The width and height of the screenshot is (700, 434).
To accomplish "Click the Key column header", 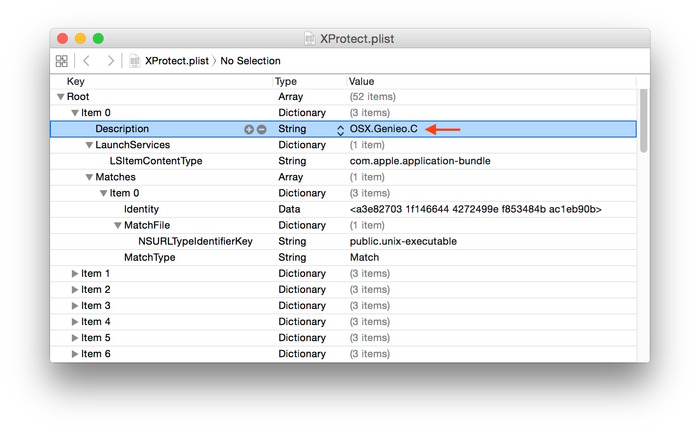I will tap(75, 81).
